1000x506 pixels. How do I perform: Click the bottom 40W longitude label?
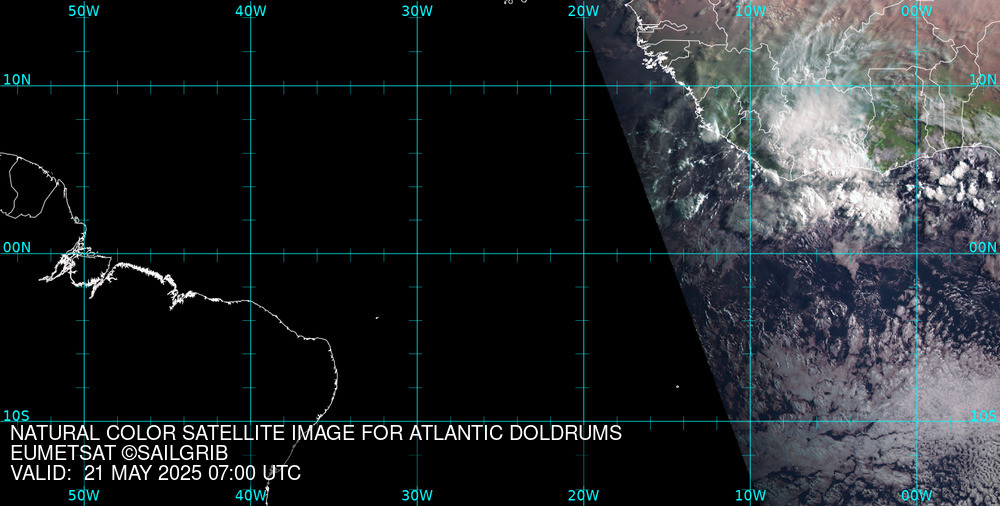(x=251, y=496)
